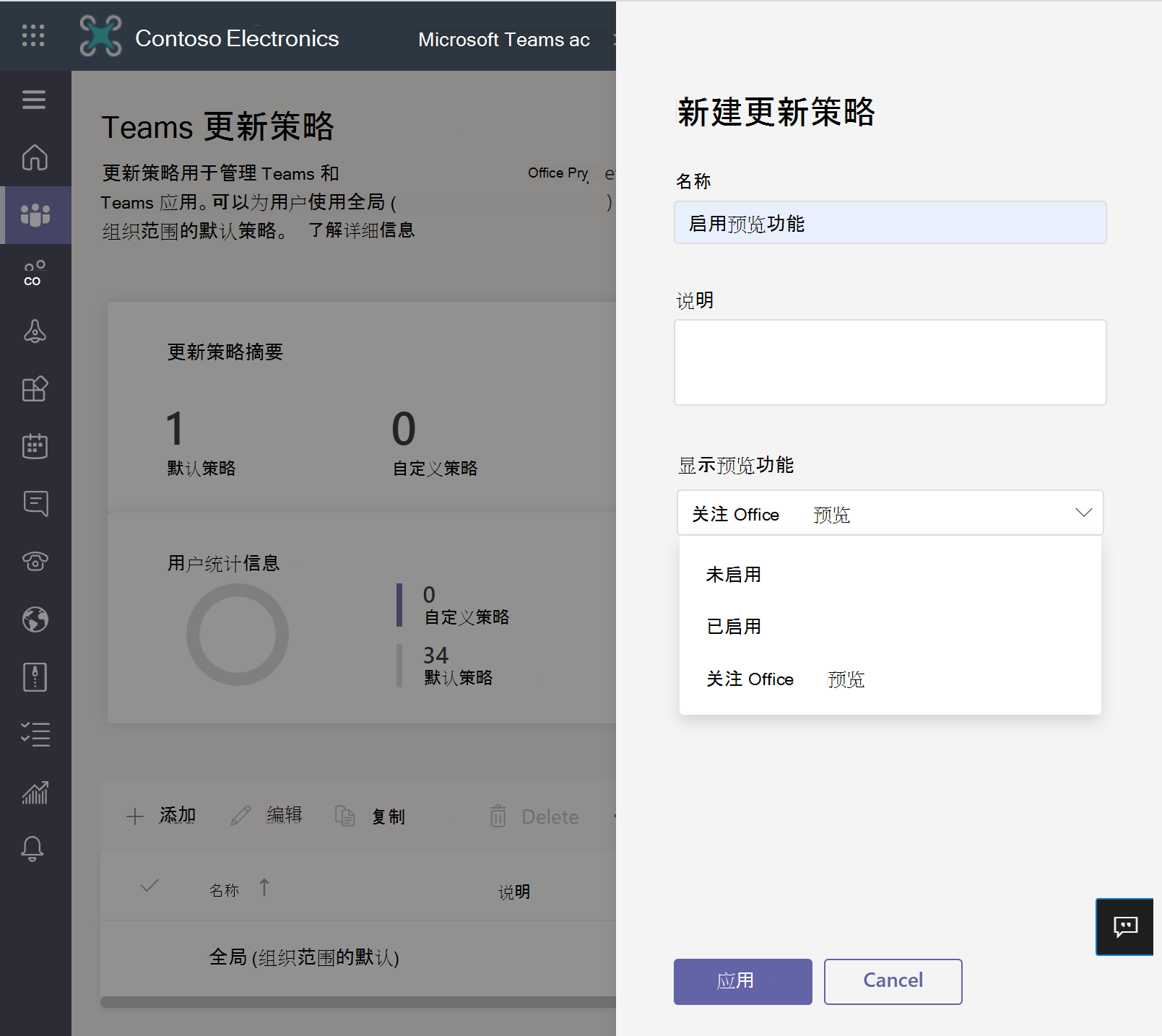Click the 1 默认策略 summary count
This screenshot has height=1036, width=1162.
click(201, 443)
